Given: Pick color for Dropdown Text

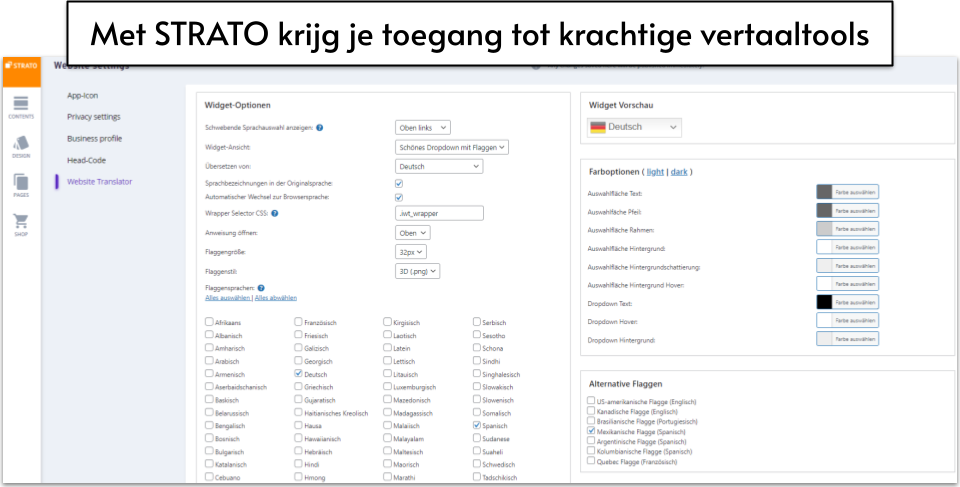Looking at the screenshot, I should pos(847,303).
